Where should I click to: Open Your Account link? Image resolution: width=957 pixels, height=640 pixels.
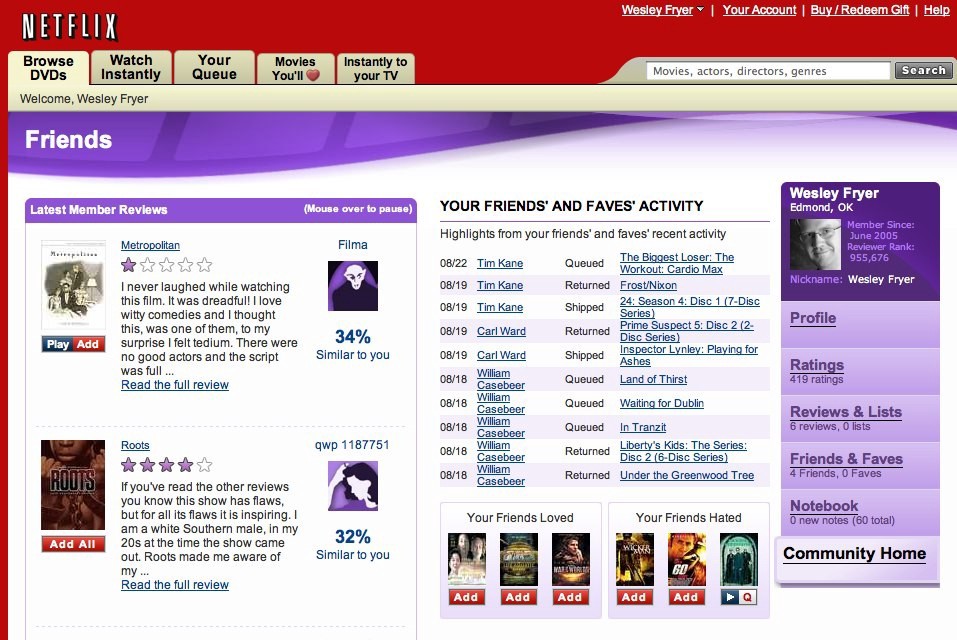tap(759, 10)
